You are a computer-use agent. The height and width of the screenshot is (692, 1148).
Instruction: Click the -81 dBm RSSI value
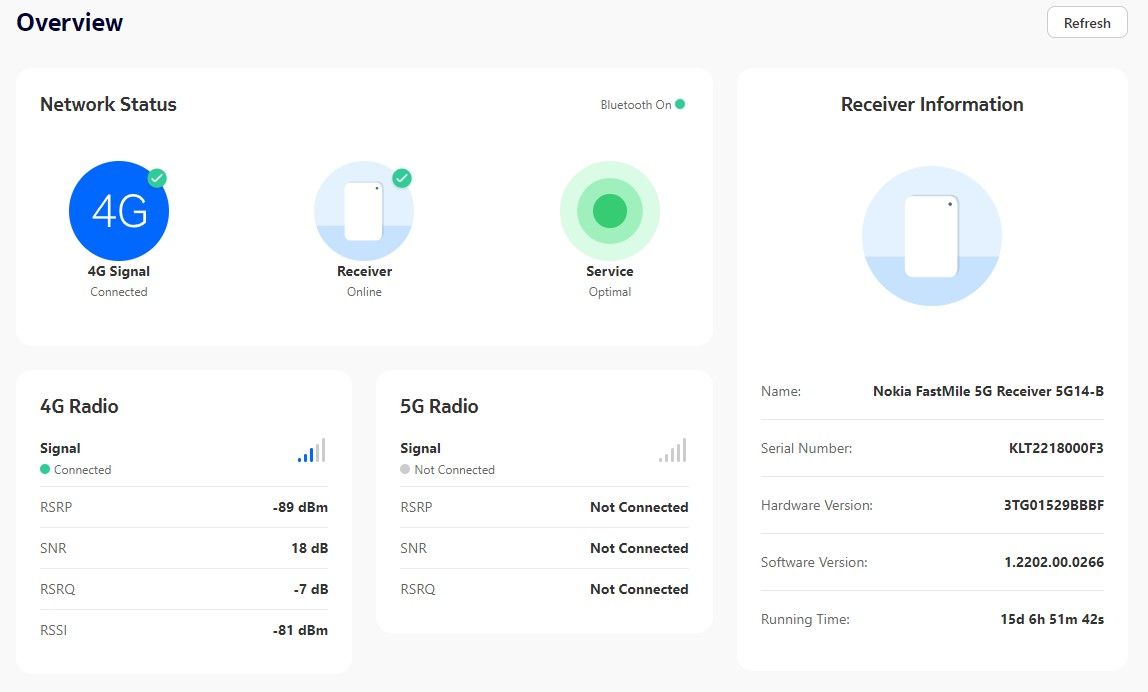300,630
